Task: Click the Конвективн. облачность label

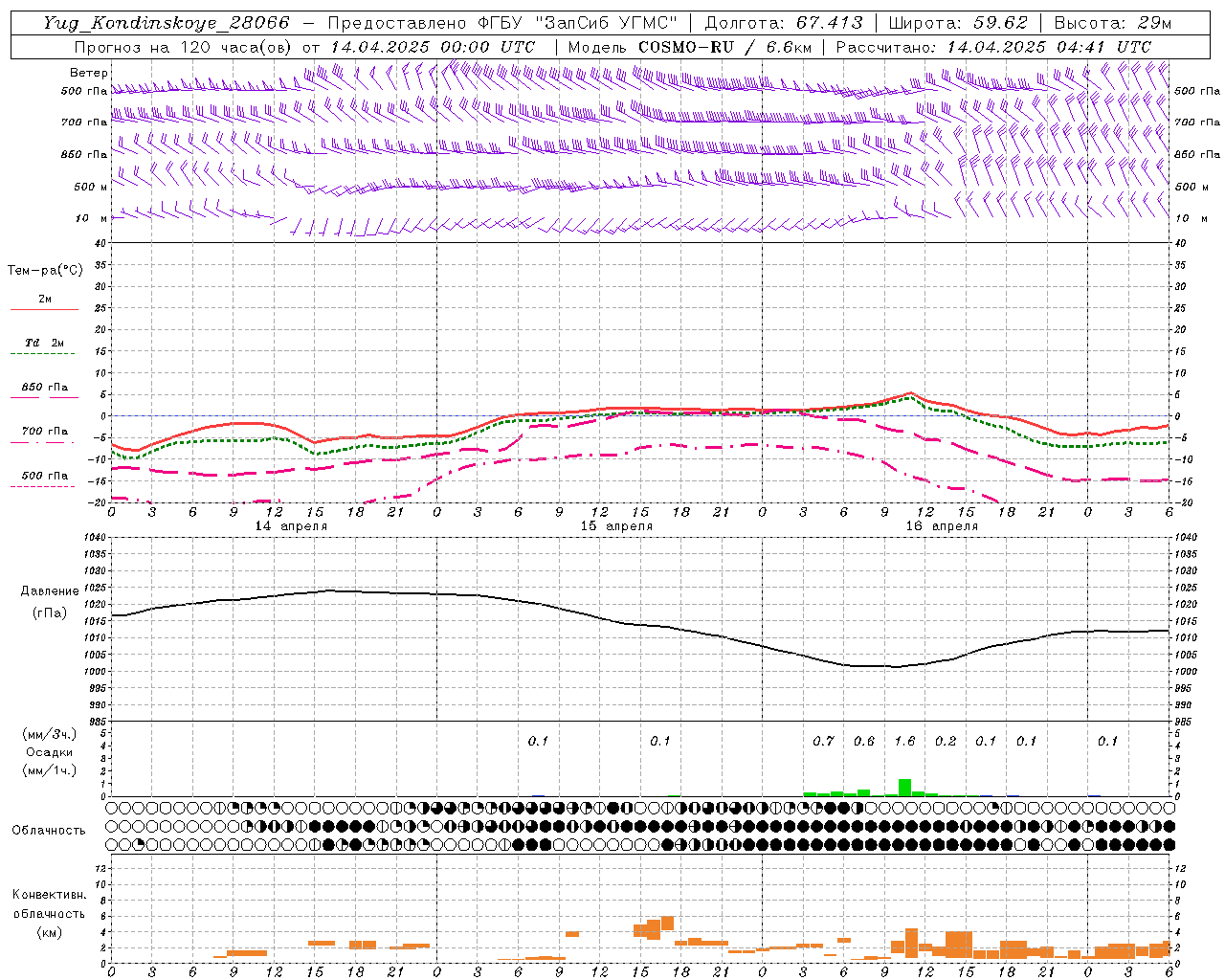Action: click(49, 903)
